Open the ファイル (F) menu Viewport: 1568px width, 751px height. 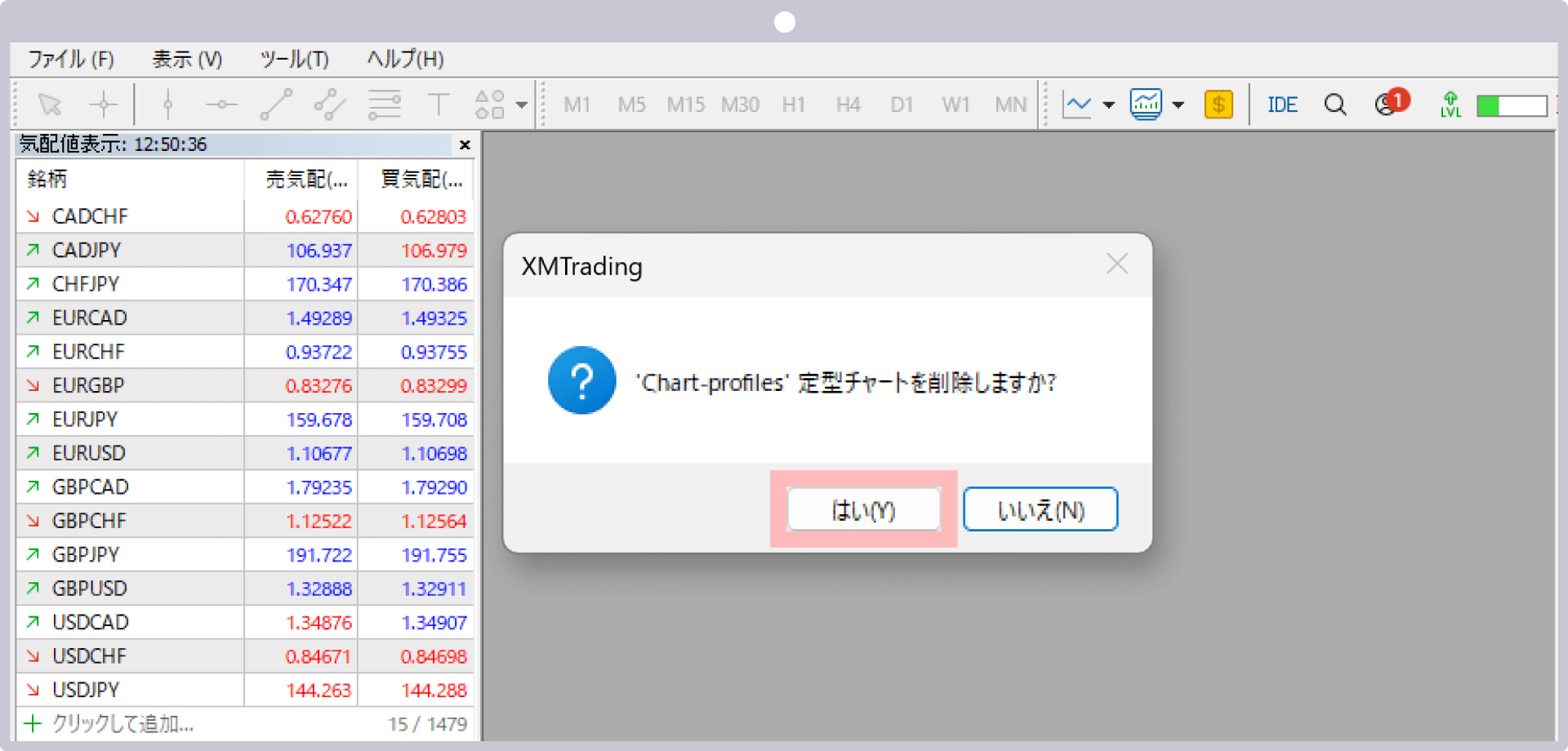coord(71,59)
